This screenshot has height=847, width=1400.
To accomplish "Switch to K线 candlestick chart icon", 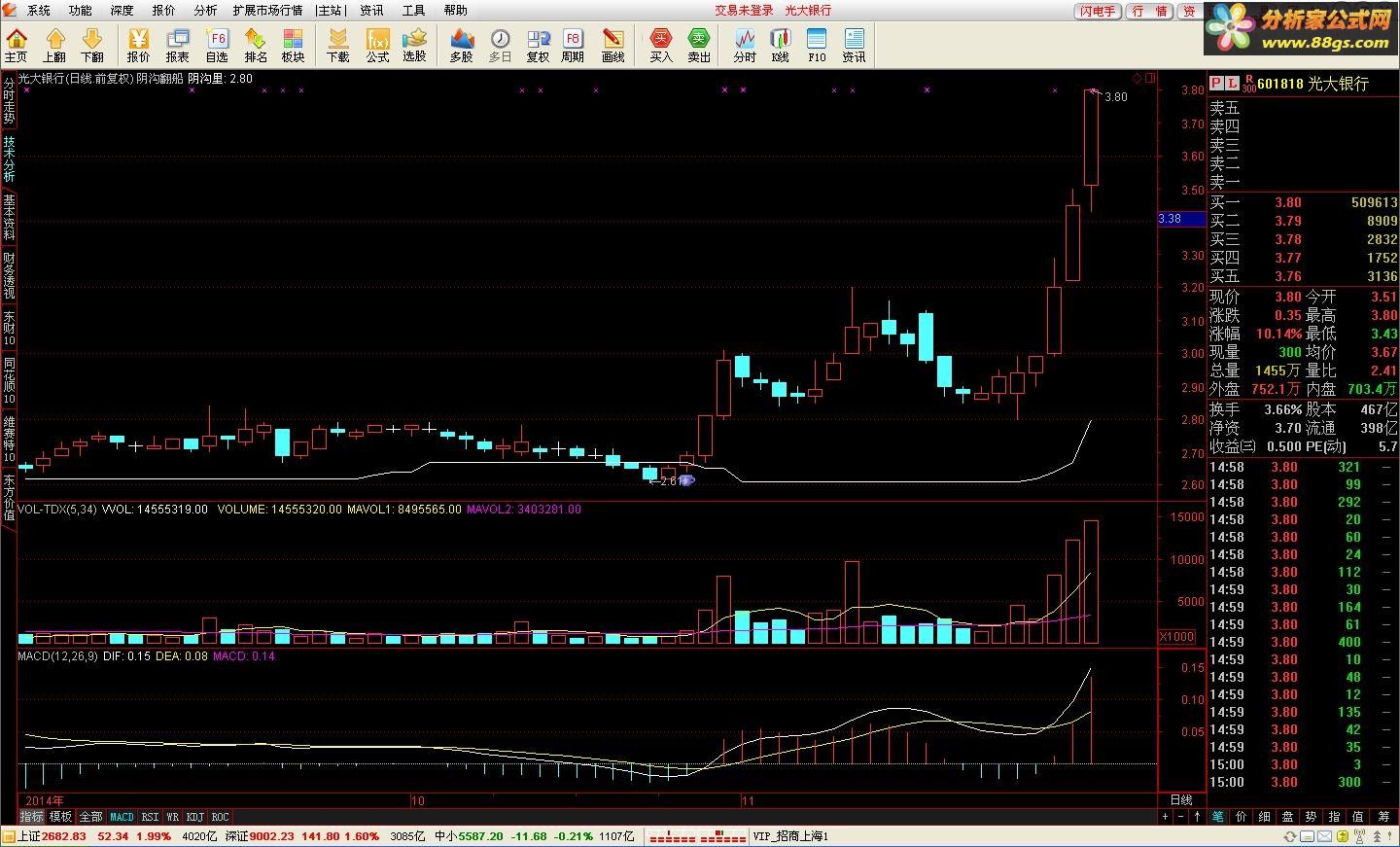I will point(780,45).
